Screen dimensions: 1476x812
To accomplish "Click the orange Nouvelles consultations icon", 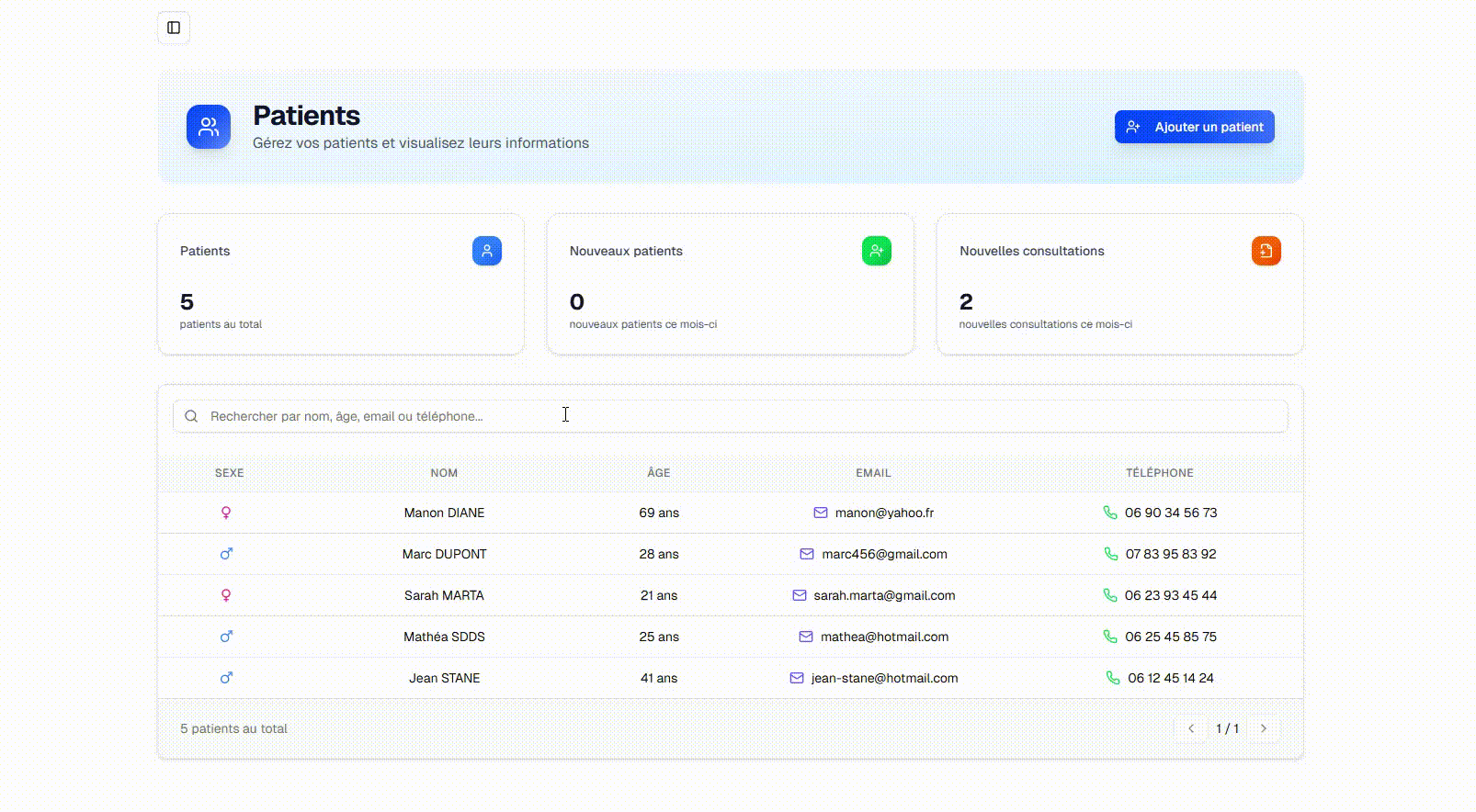I will 1266,251.
